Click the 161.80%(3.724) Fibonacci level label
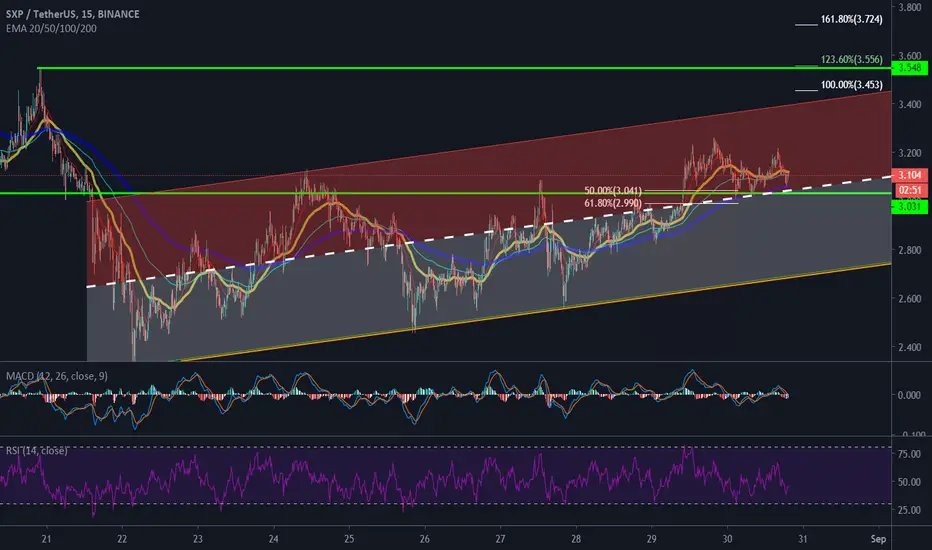This screenshot has width=932, height=550. (x=851, y=19)
